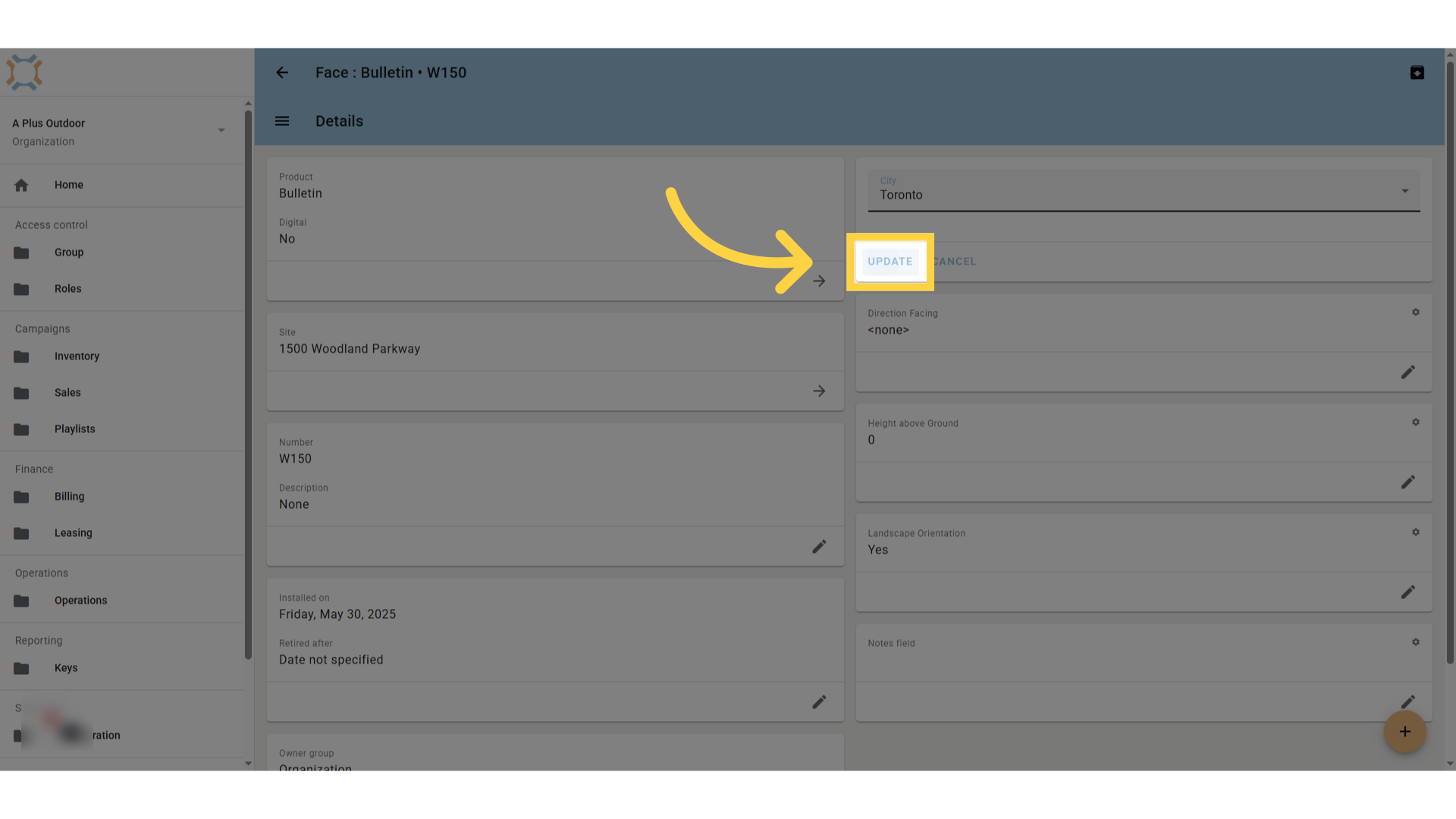Select the Group menu item
The image size is (1456, 819).
click(x=121, y=253)
